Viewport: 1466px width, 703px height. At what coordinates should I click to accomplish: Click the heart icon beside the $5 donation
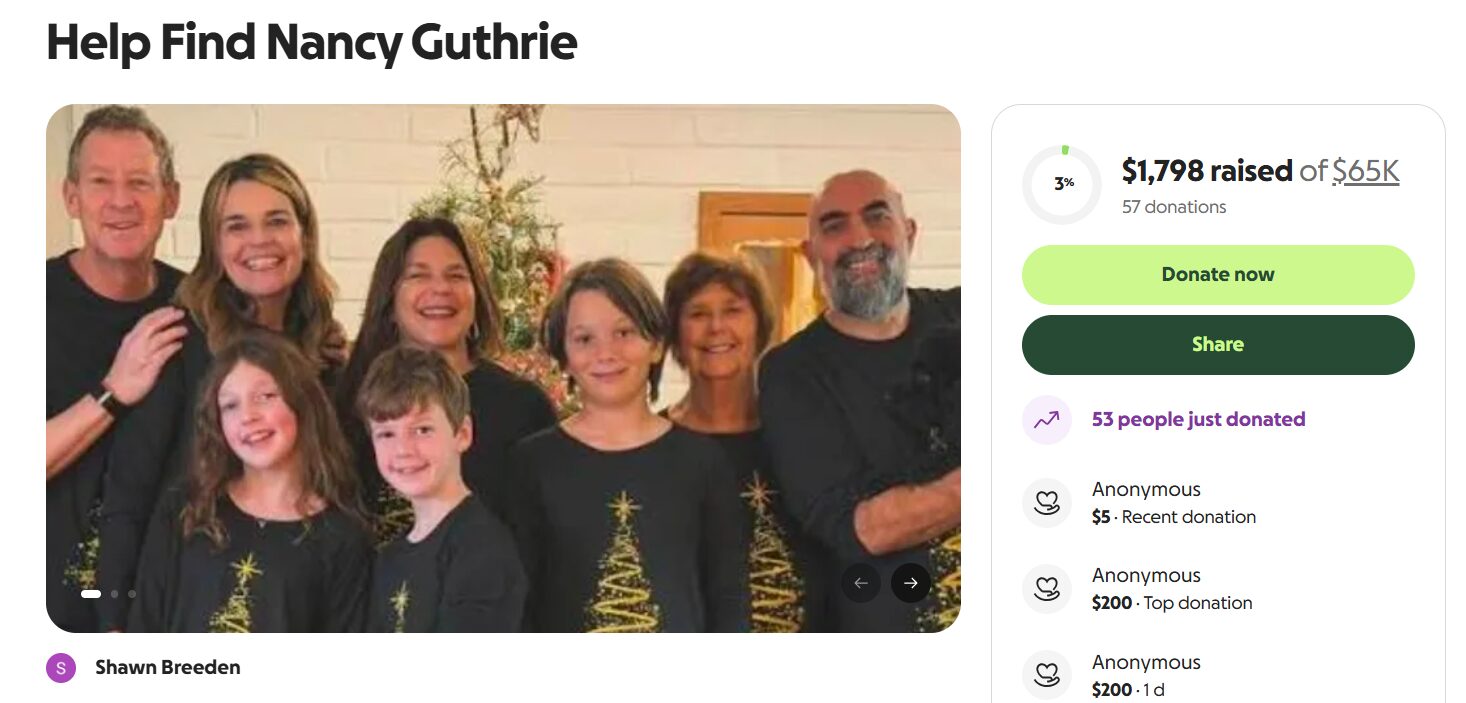coord(1046,503)
